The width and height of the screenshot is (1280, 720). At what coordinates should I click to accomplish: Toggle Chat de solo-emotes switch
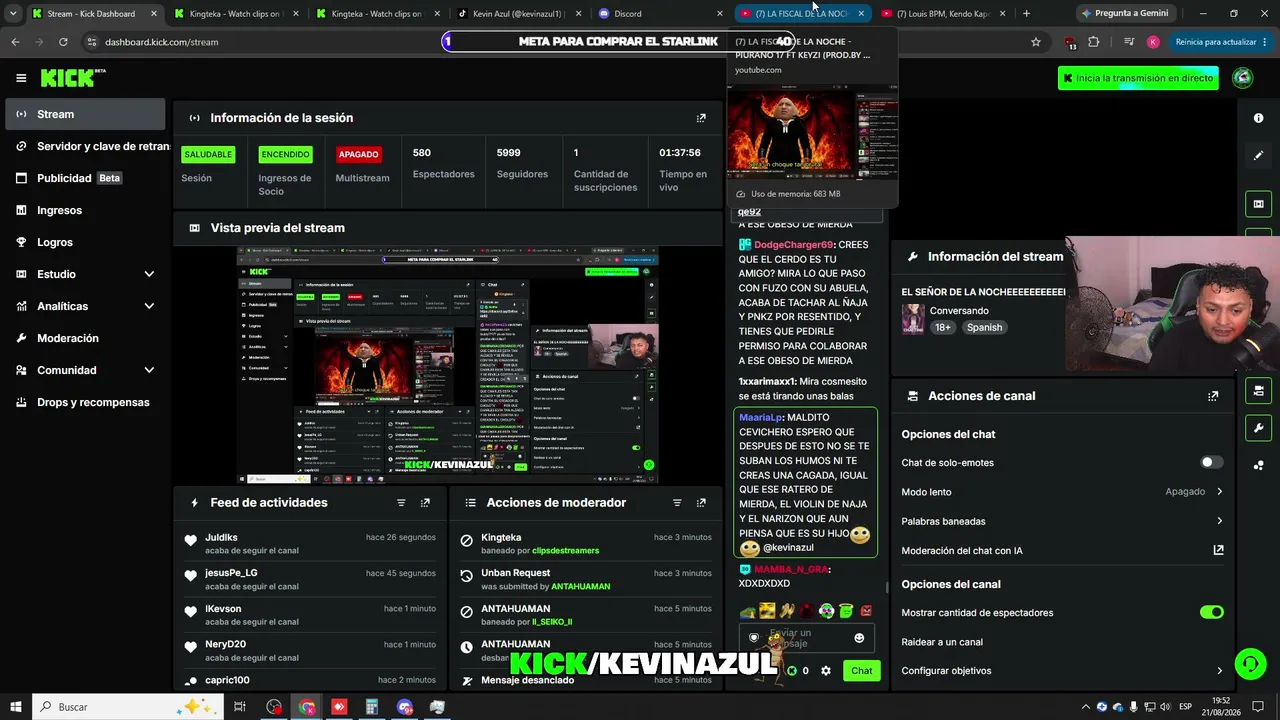[1211, 463]
